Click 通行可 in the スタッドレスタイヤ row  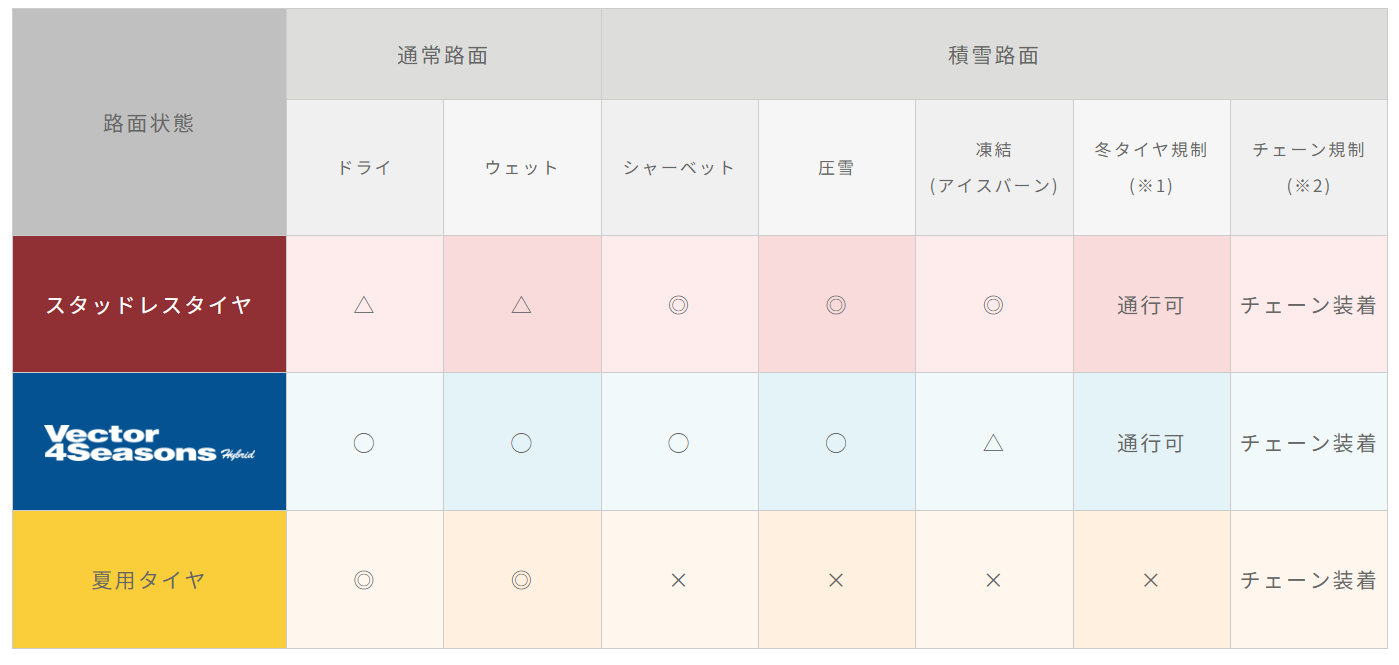[x=1150, y=305]
